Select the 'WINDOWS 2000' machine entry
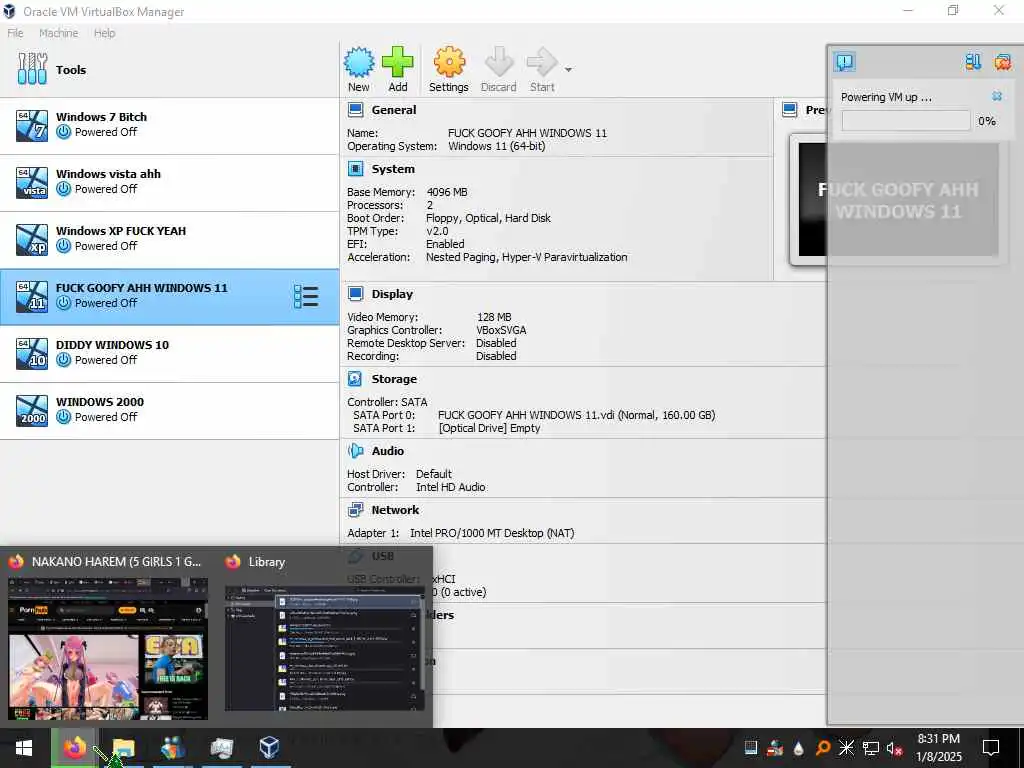Viewport: 1024px width, 768px height. [169, 411]
